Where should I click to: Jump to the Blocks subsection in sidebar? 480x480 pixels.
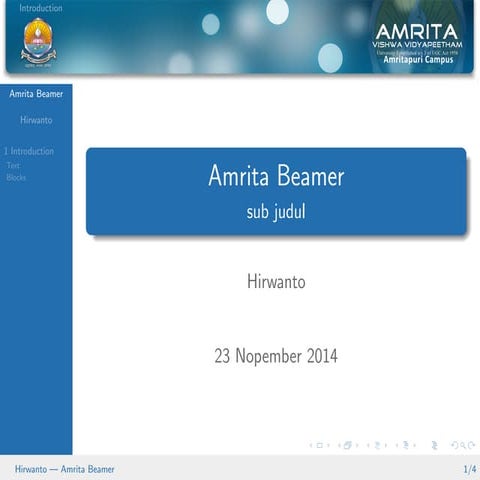(16, 178)
